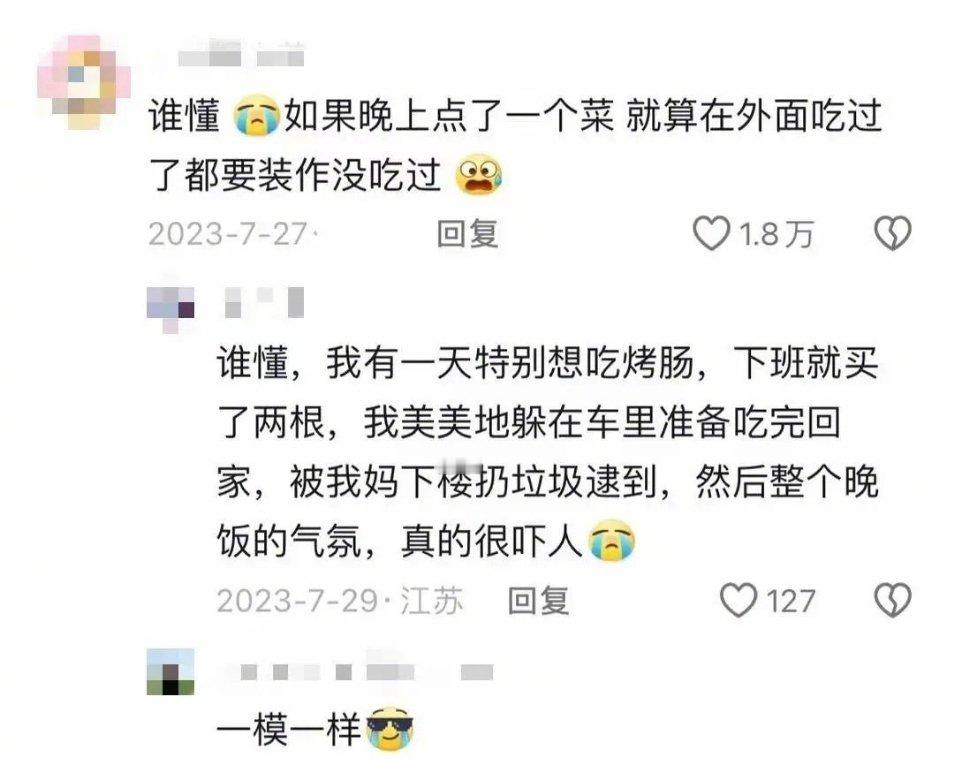Image resolution: width=954 pixels, height=760 pixels.
Task: Open the second commenter's blurred username
Action: click(264, 302)
